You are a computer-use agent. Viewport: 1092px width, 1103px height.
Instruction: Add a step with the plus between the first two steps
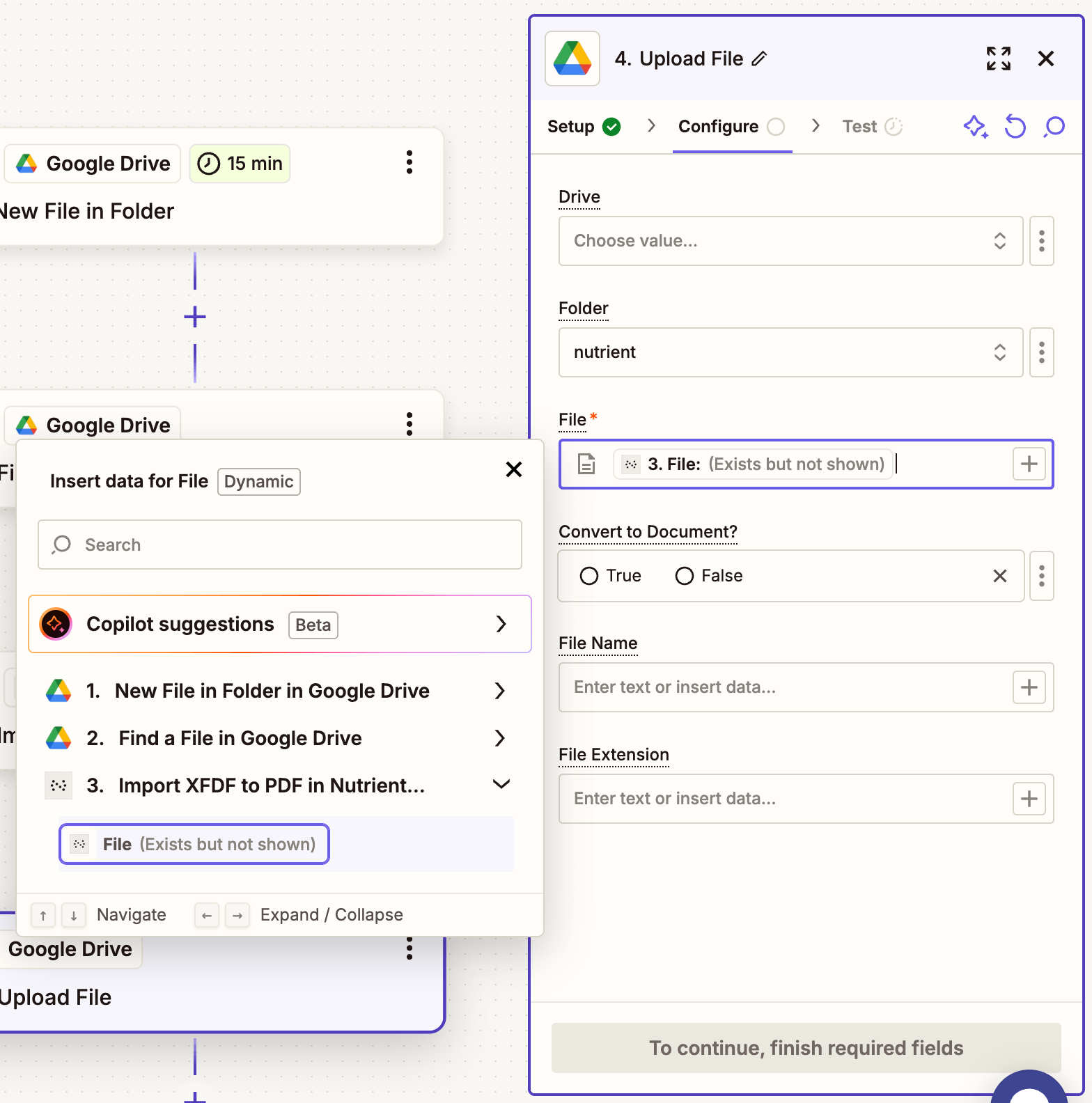tap(195, 318)
